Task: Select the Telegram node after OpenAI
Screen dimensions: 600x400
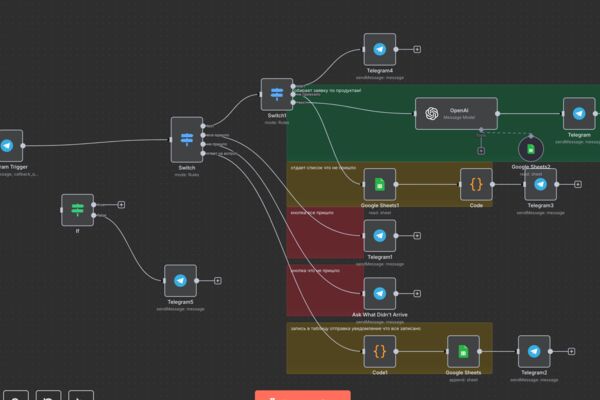Action: 579,113
